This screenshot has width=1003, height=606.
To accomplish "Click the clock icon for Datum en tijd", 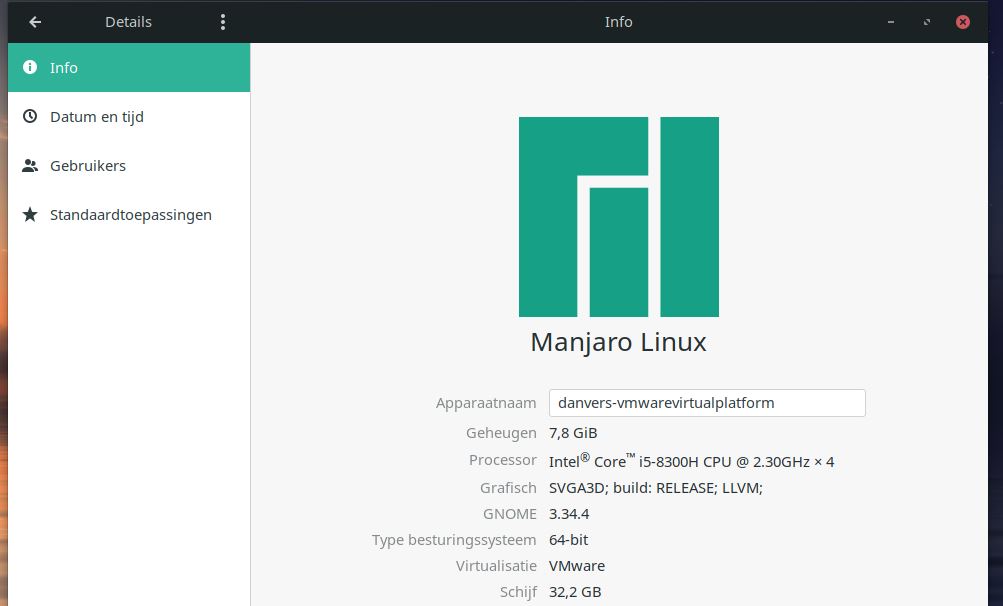I will click(30, 116).
